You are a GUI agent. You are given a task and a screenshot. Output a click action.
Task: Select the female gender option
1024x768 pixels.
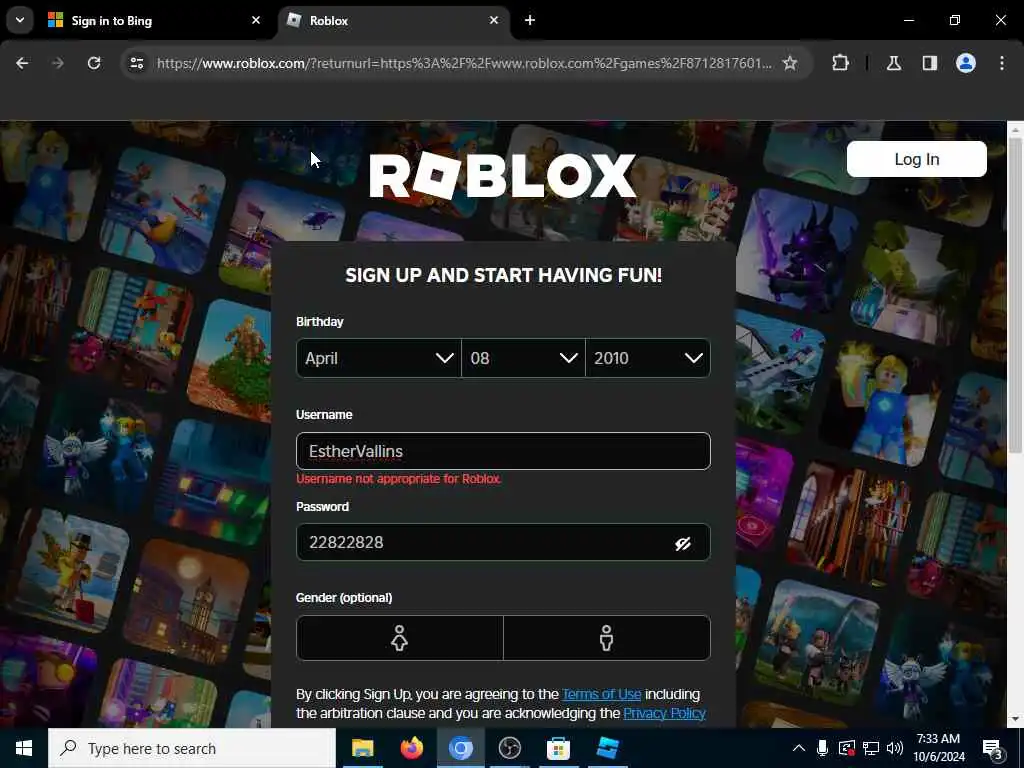pyautogui.click(x=400, y=638)
